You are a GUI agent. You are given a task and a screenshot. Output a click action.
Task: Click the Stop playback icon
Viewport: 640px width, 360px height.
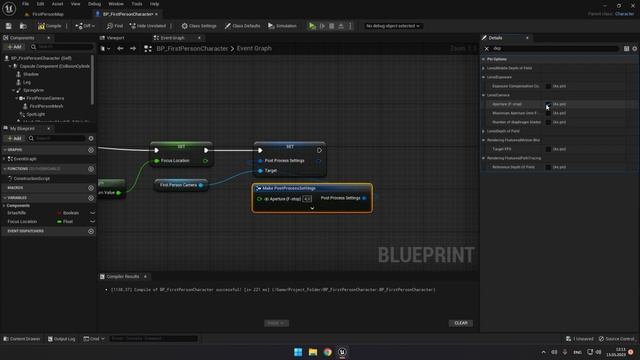331,26
